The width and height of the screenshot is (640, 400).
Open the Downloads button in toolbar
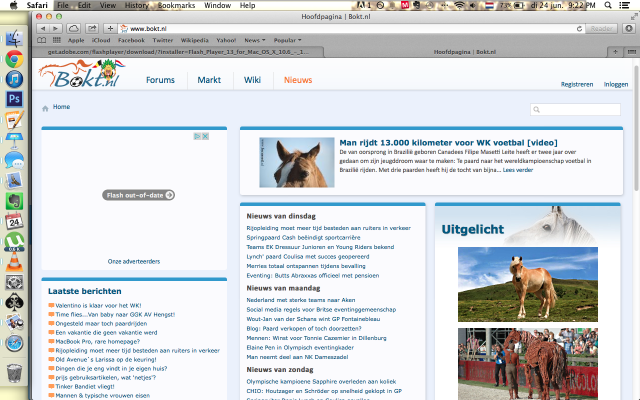pos(629,29)
